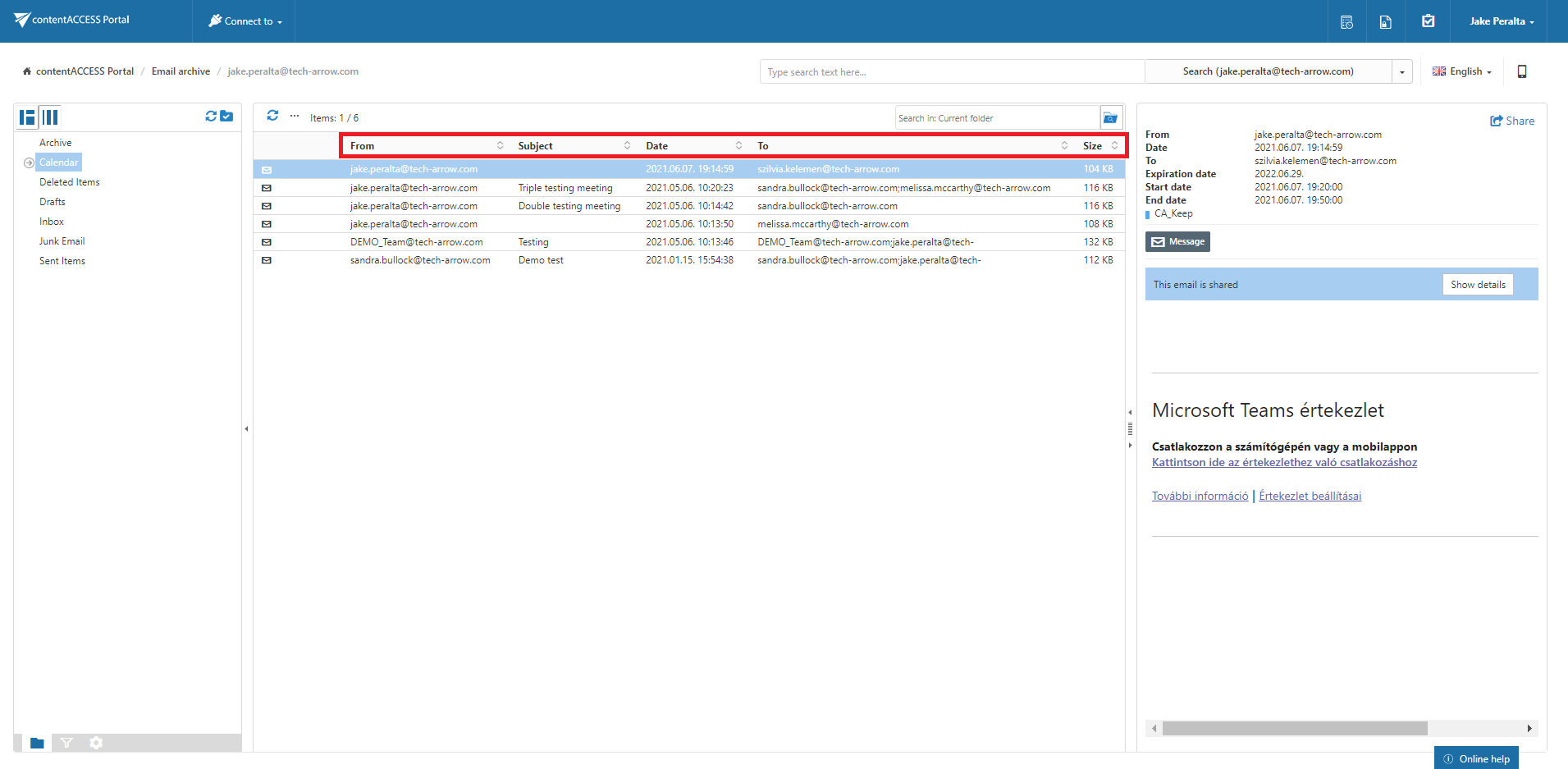Switch to the three-column layout view

pyautogui.click(x=50, y=117)
